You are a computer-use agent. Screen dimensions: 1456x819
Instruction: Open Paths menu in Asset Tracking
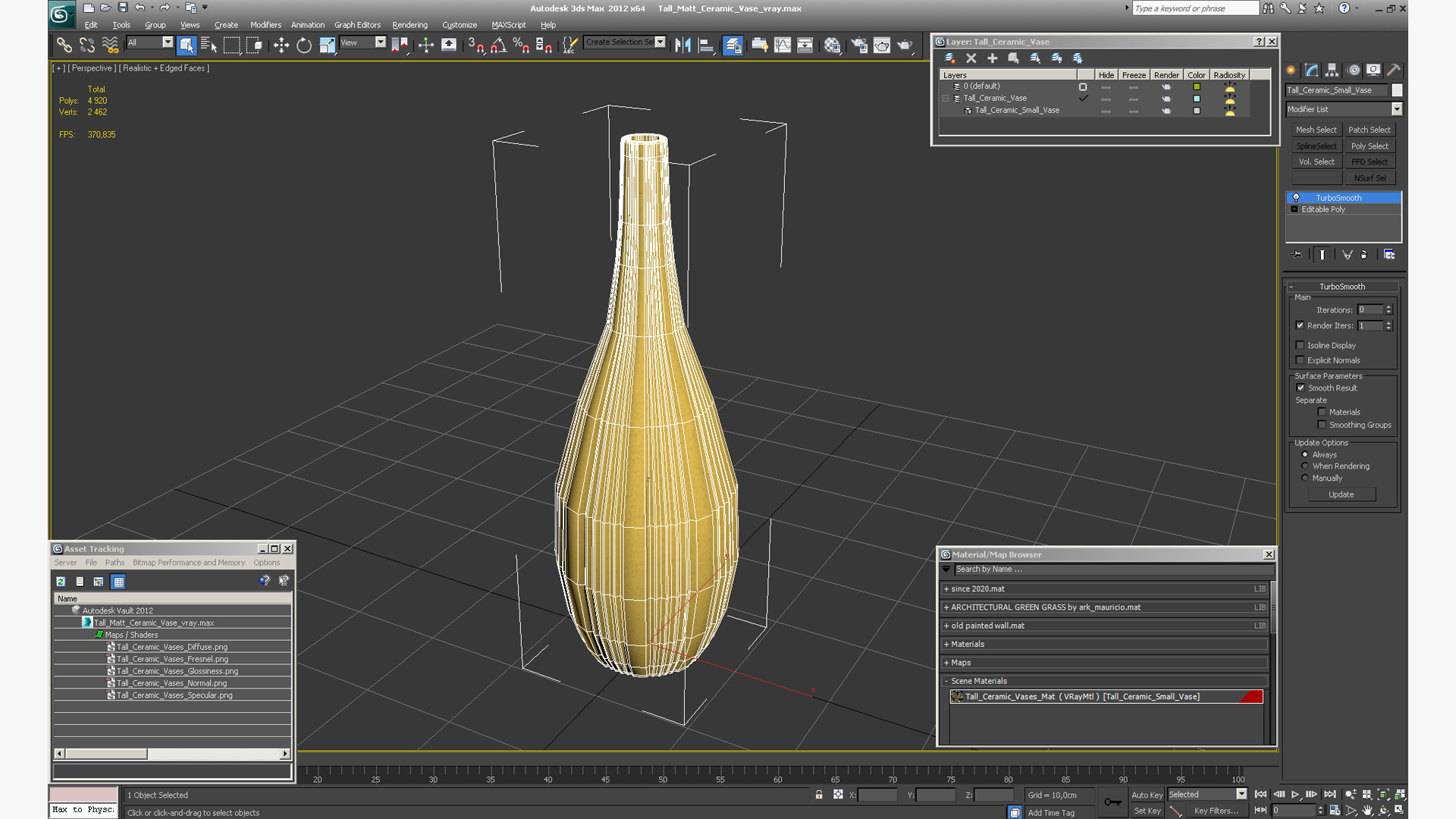point(115,563)
